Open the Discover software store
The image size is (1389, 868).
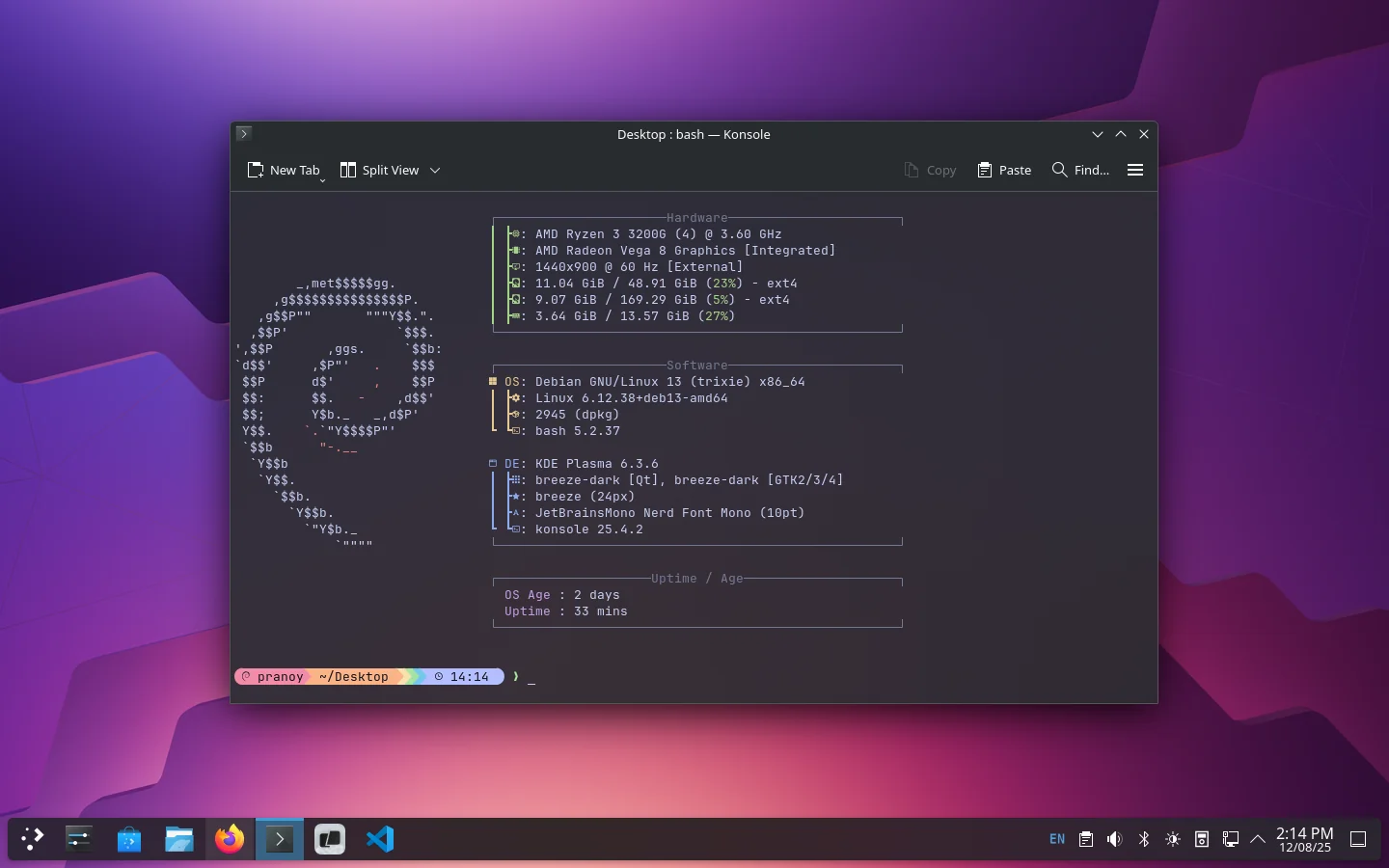click(129, 839)
